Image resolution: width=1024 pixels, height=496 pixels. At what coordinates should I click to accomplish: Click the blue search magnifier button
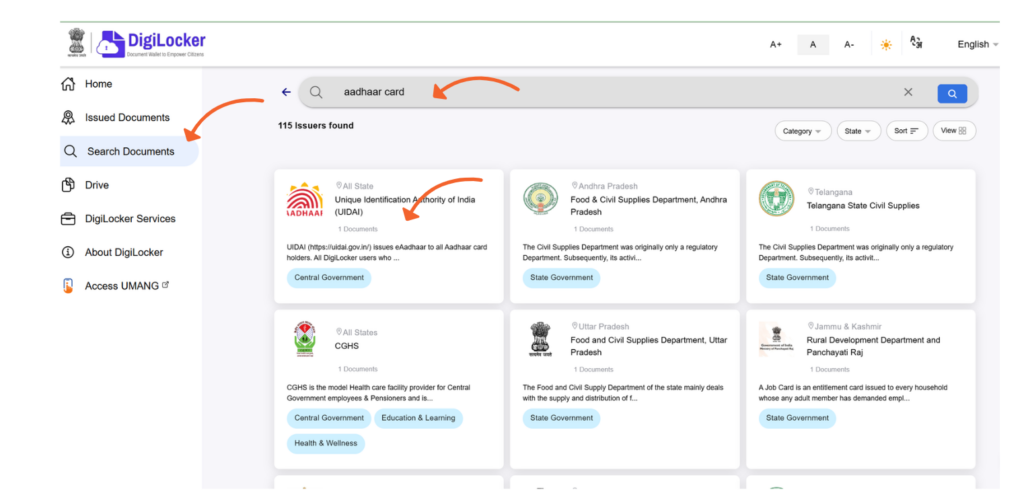(x=952, y=93)
